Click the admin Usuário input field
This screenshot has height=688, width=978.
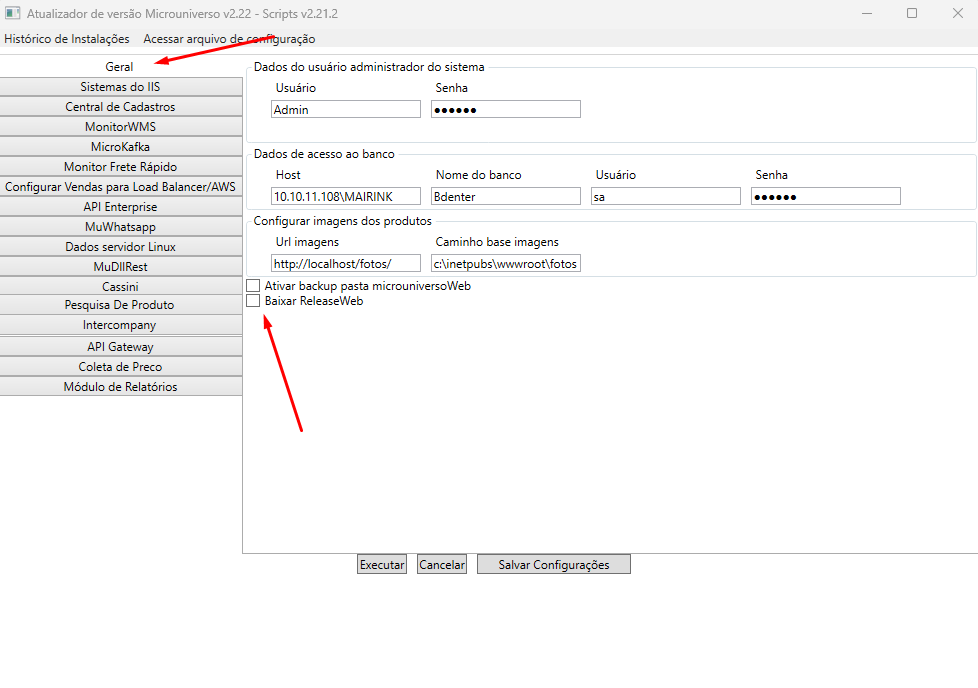346,110
